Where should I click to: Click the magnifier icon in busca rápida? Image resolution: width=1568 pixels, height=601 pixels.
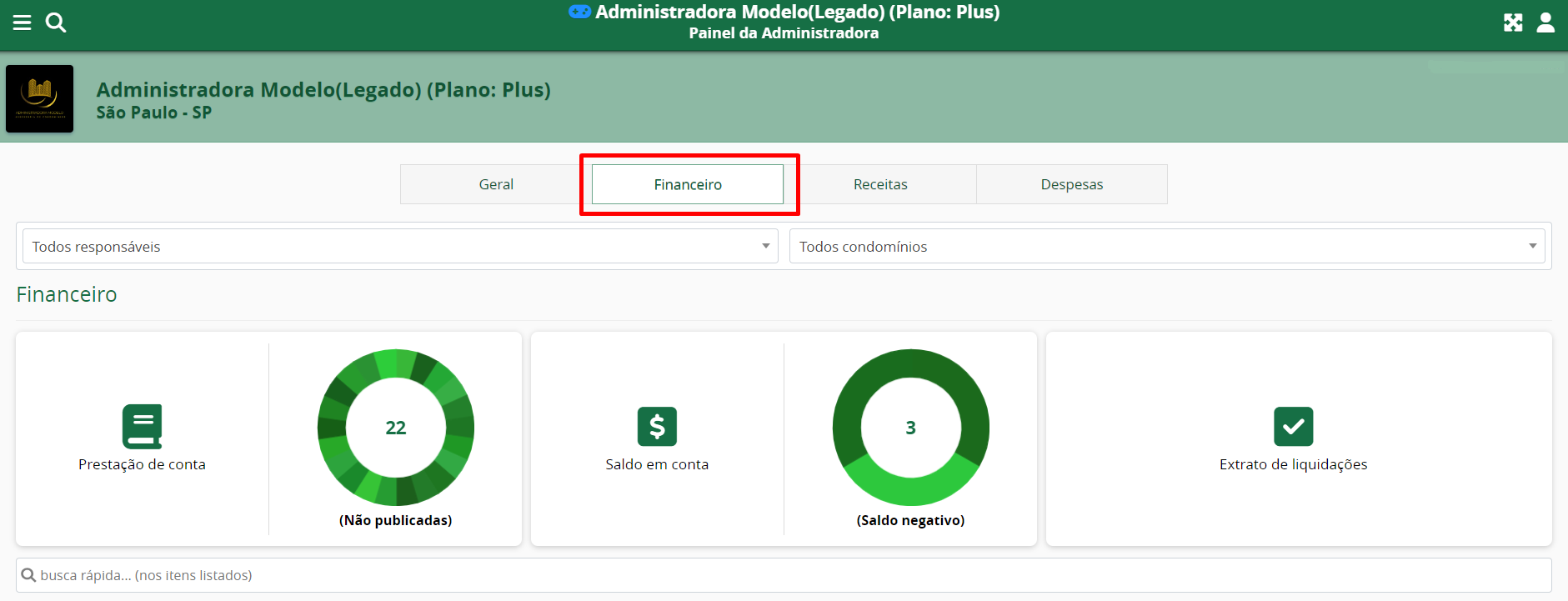pyautogui.click(x=28, y=575)
